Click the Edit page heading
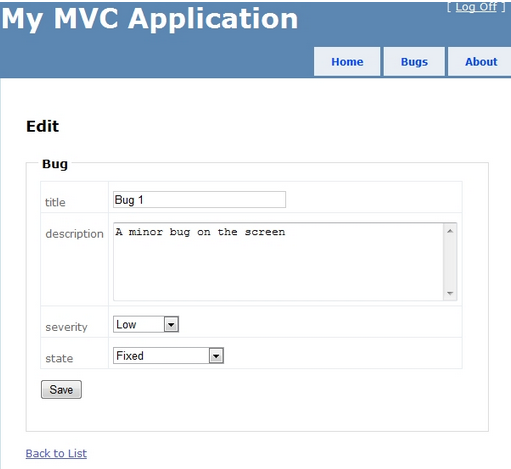The height and width of the screenshot is (469, 511). pos(43,126)
